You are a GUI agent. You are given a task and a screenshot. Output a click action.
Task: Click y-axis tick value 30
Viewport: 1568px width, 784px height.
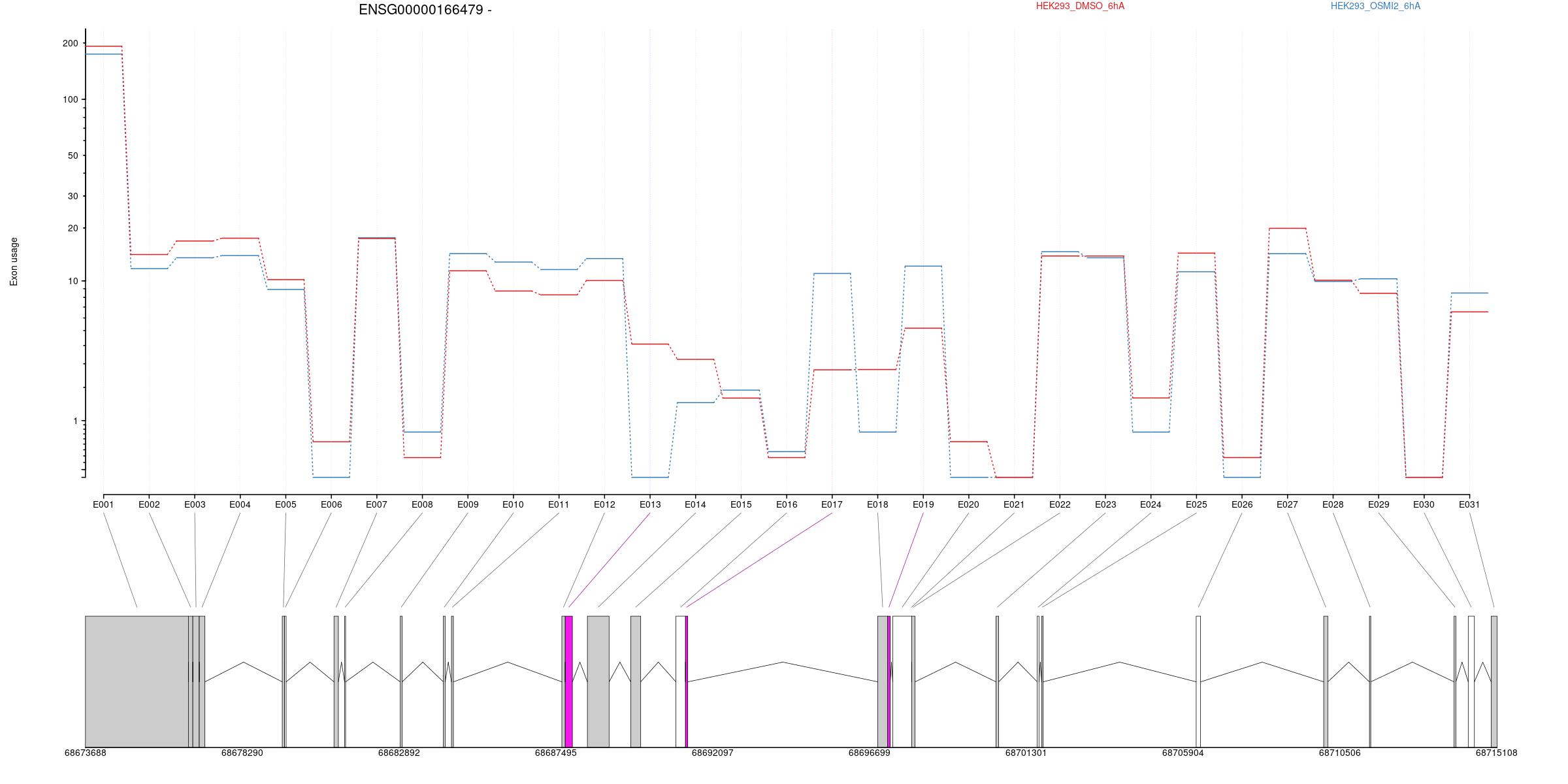(x=73, y=196)
